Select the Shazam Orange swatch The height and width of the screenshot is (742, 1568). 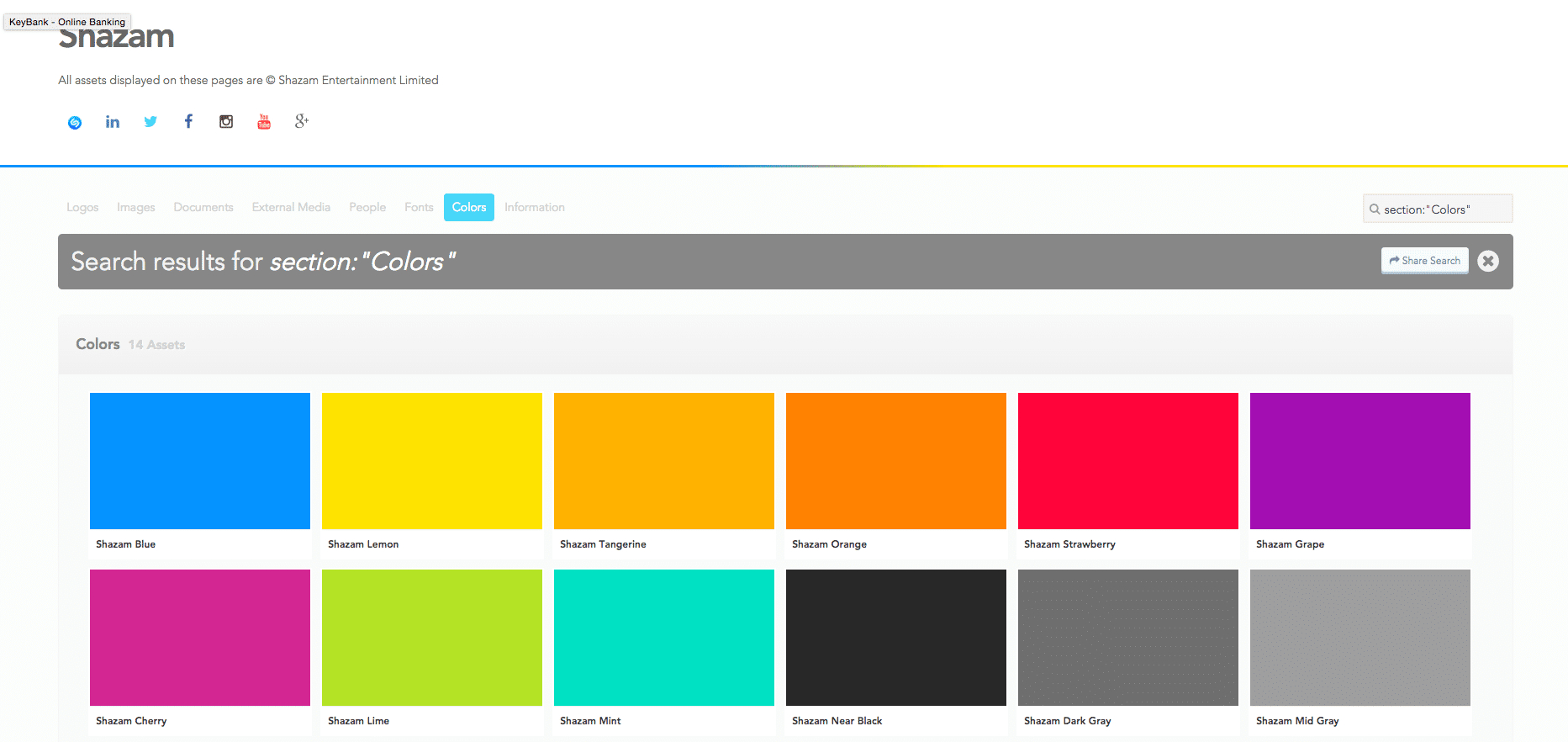click(x=896, y=461)
